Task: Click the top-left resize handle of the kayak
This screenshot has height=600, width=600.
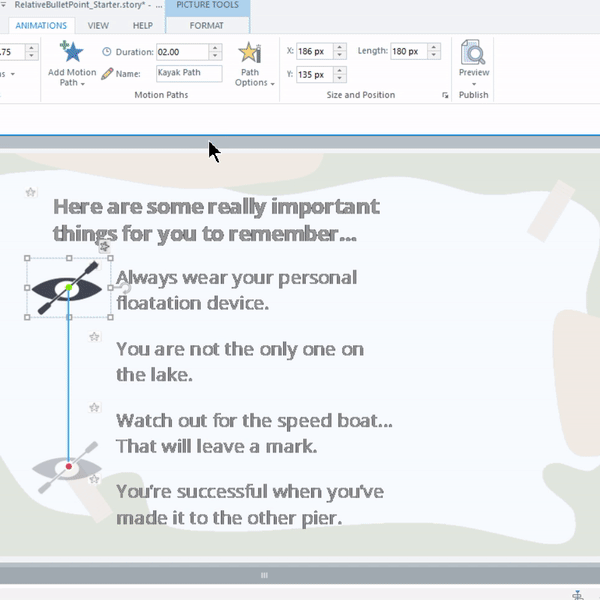Action: coord(27,258)
